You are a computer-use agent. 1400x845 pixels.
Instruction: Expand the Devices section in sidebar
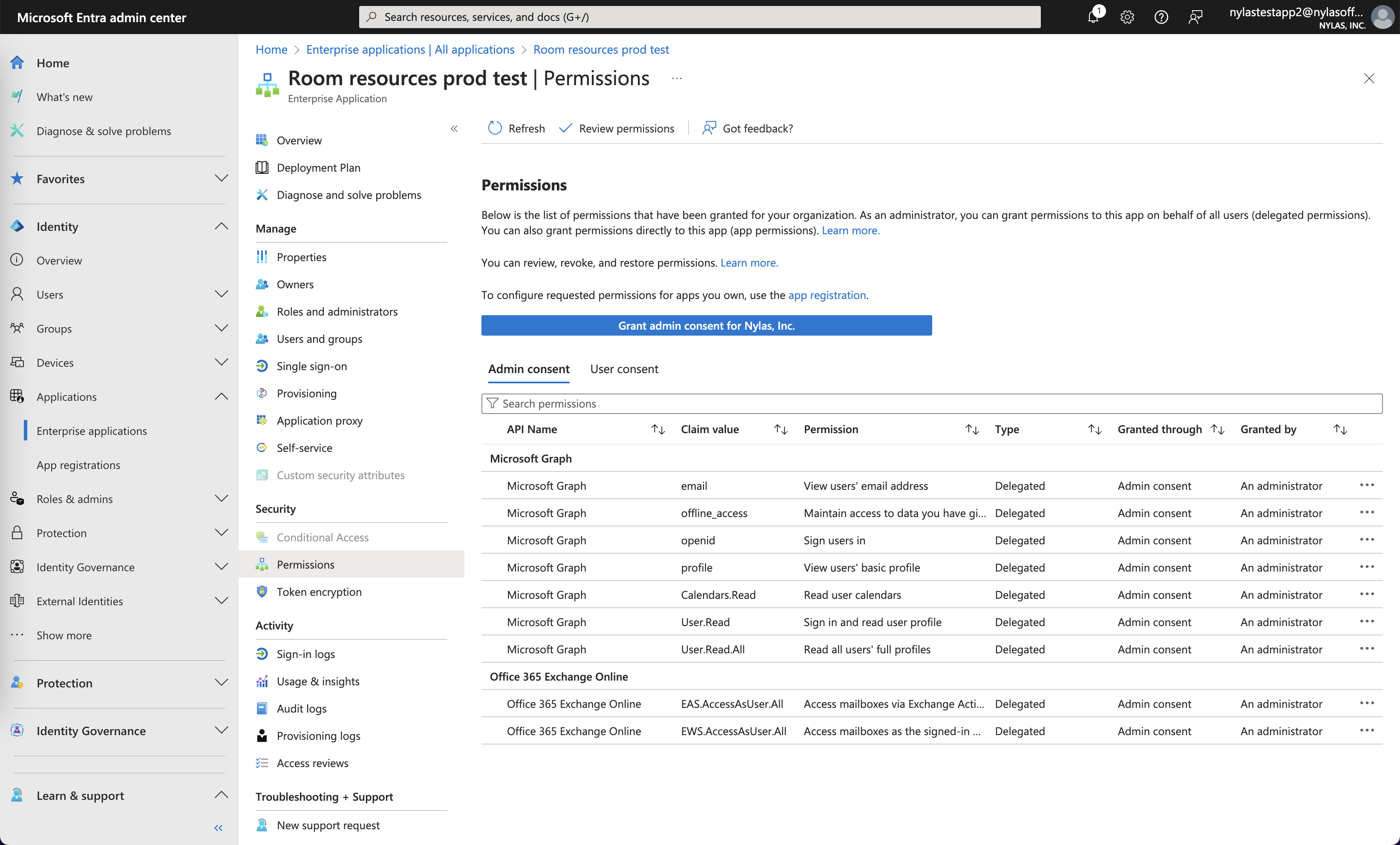[222, 362]
